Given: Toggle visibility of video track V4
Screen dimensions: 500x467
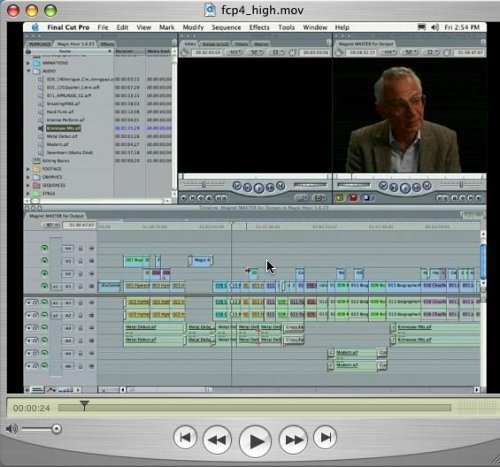Looking at the screenshot, I should coord(44,248).
